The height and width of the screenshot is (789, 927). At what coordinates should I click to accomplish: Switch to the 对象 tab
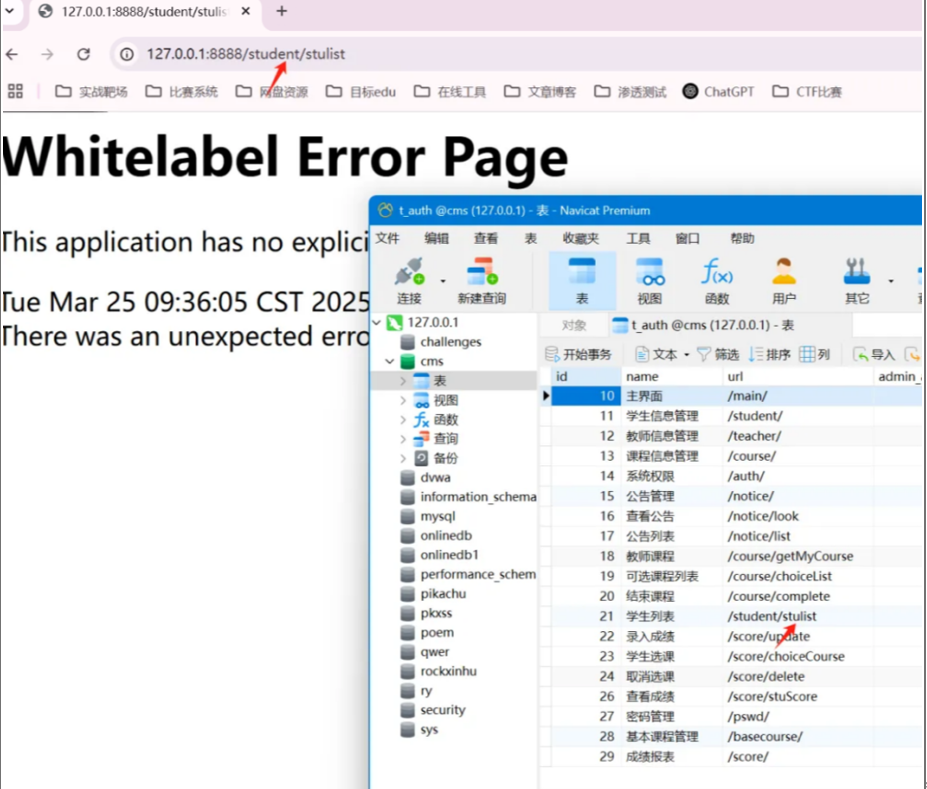tap(574, 325)
